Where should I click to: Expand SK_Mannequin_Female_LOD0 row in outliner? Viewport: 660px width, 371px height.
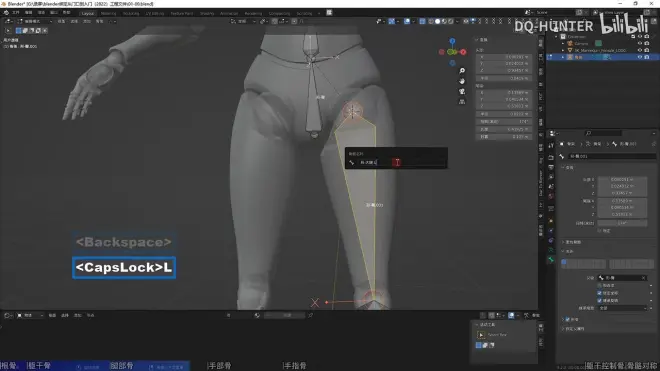point(563,50)
